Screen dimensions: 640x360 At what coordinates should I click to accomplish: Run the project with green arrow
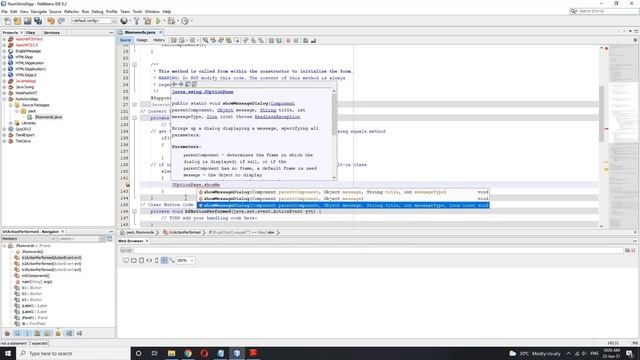(158, 21)
